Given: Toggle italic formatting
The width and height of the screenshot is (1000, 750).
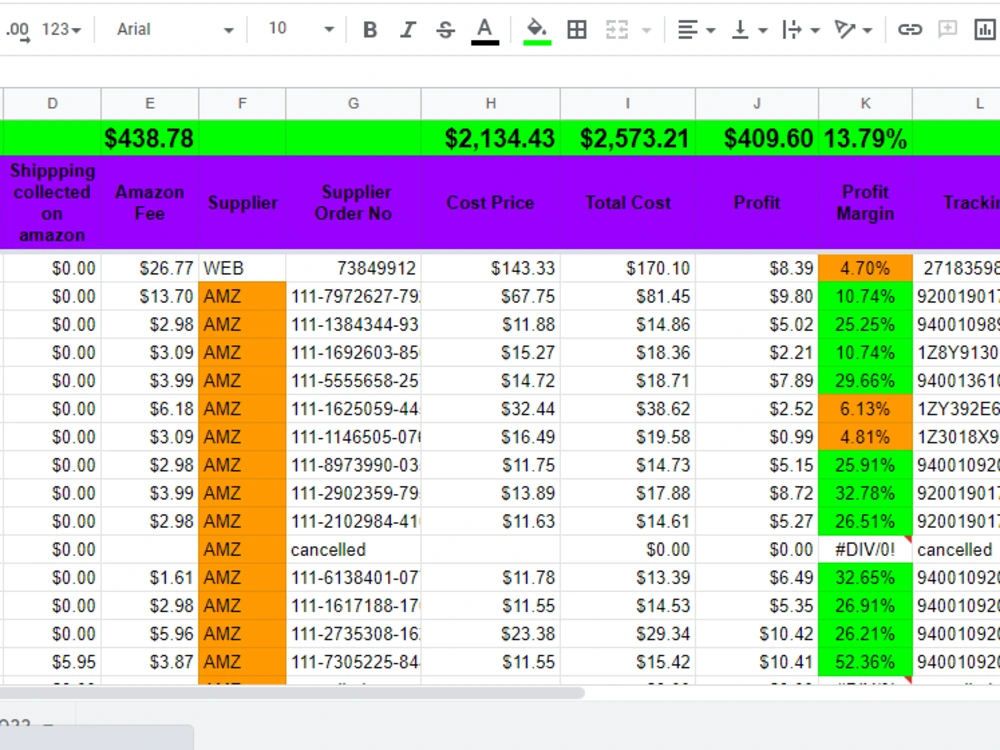Looking at the screenshot, I should (x=408, y=29).
